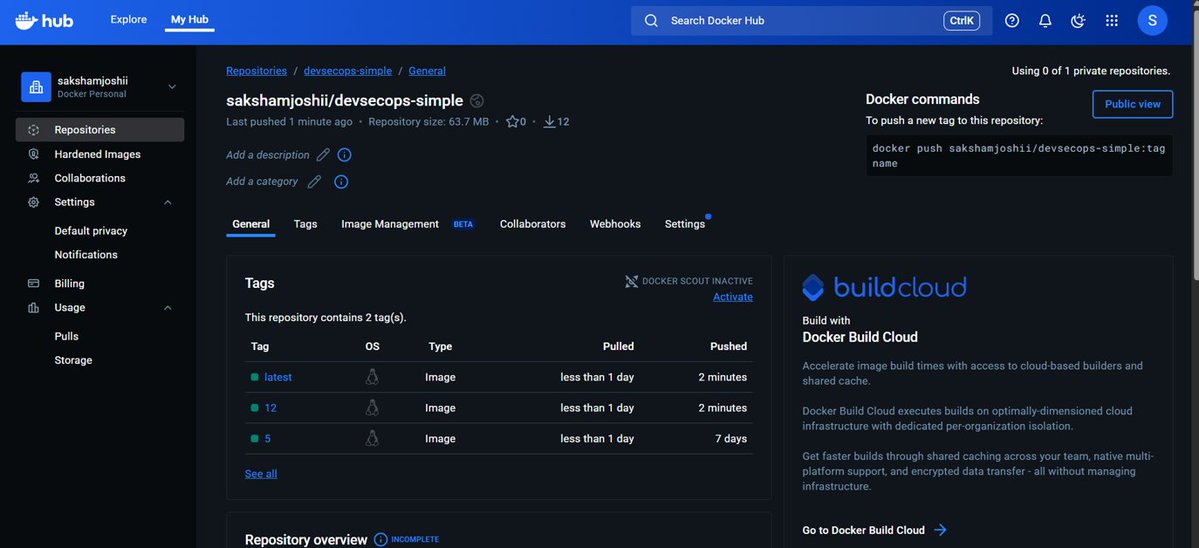Open the Webhooks tab

click(615, 224)
